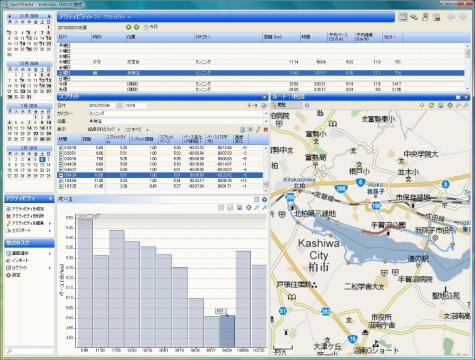Click アクティビティを削除 in the sidebar
Viewport: 475px width, 360px height.
click(26, 216)
